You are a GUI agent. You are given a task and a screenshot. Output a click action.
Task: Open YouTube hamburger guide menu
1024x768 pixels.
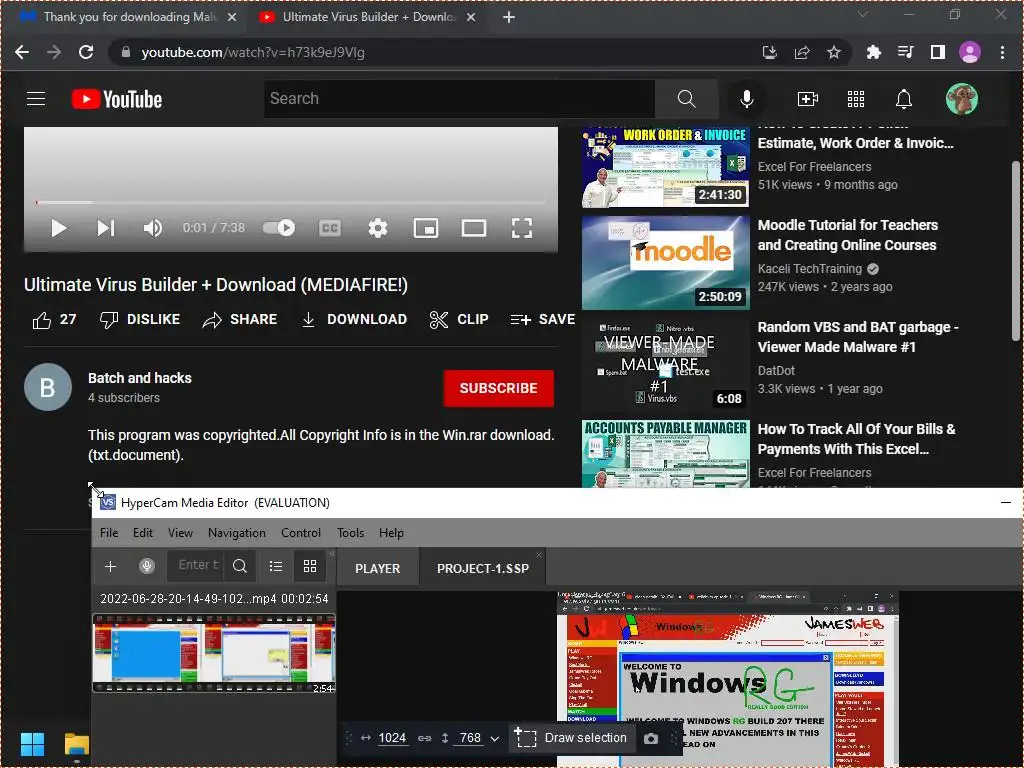[x=36, y=99]
